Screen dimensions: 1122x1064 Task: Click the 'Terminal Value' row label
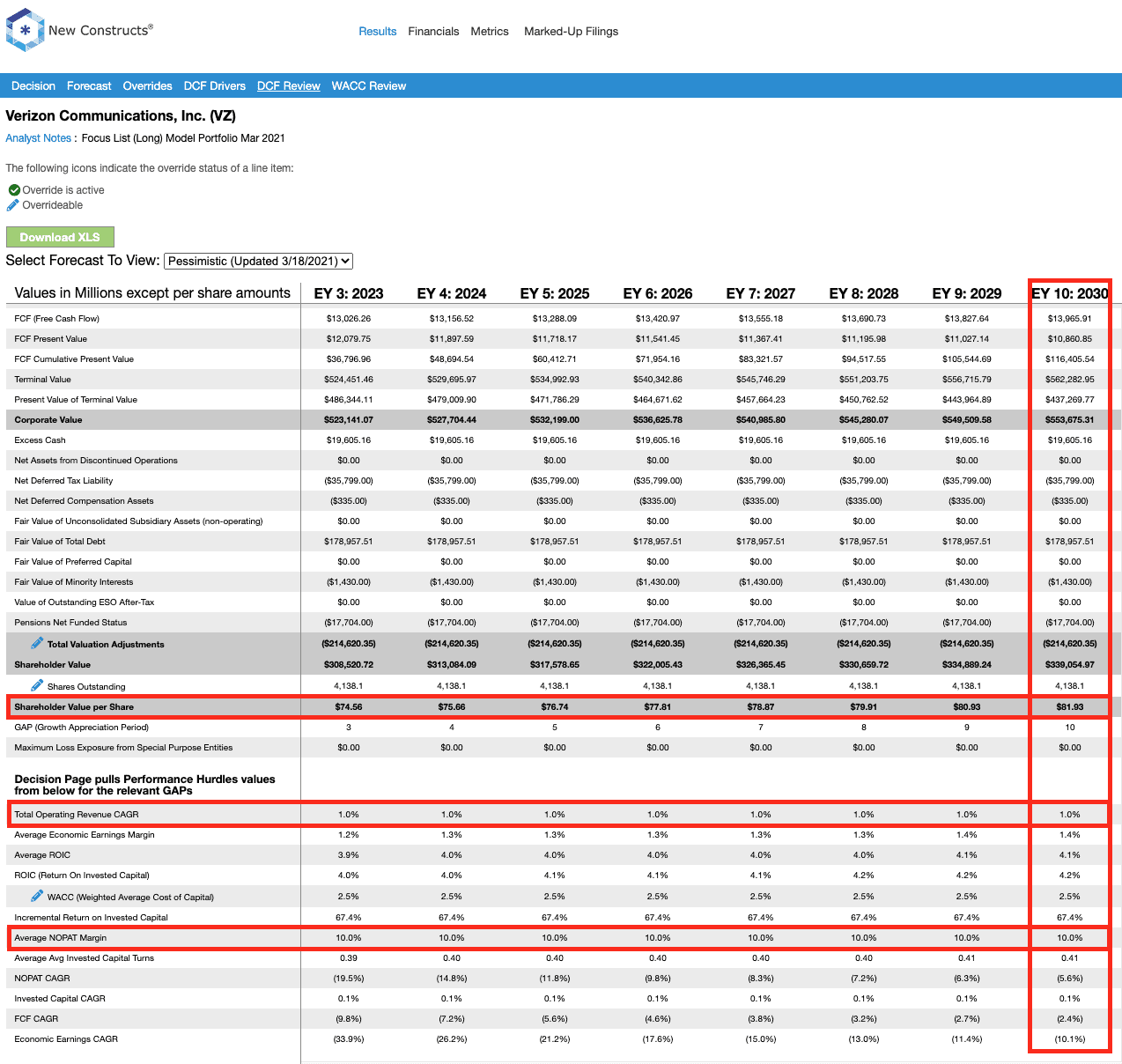point(43,380)
